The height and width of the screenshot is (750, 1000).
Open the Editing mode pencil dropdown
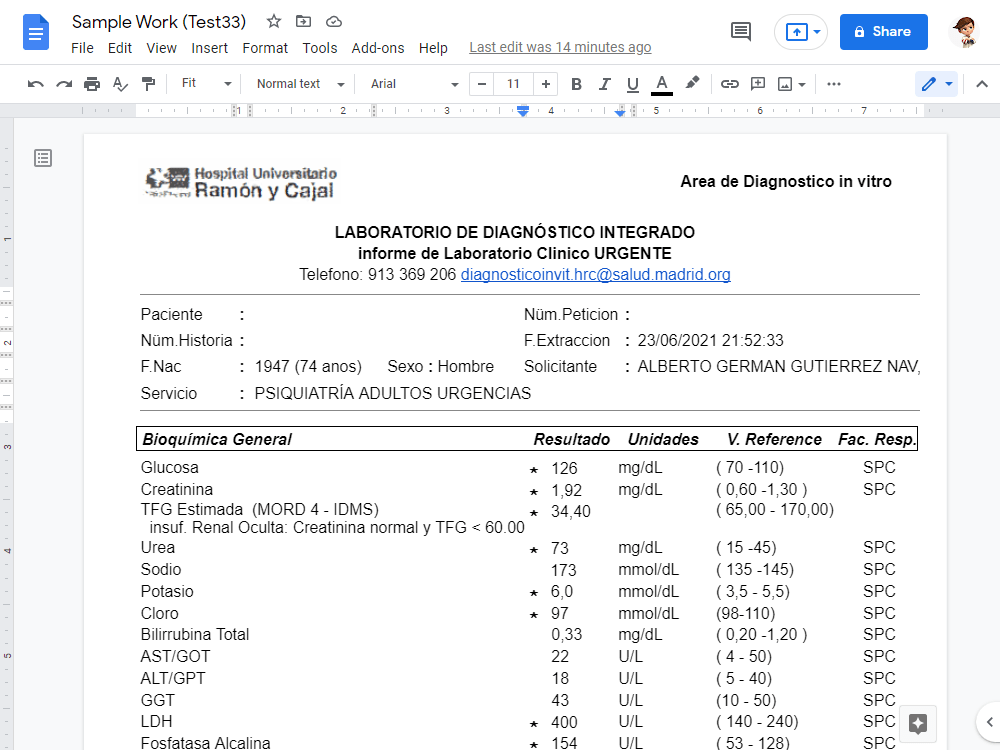[936, 84]
